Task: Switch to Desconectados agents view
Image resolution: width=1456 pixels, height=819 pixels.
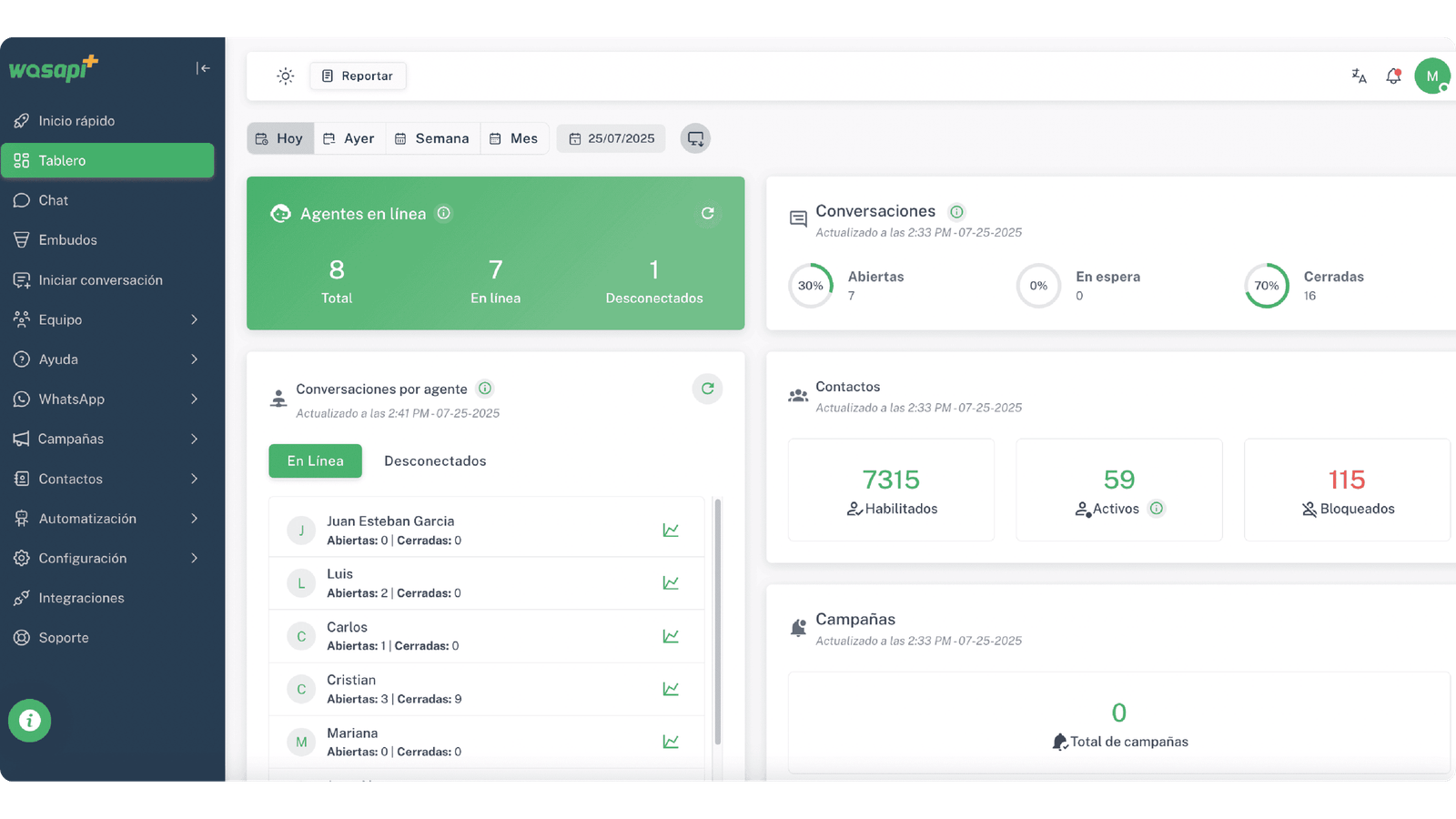Action: point(435,460)
